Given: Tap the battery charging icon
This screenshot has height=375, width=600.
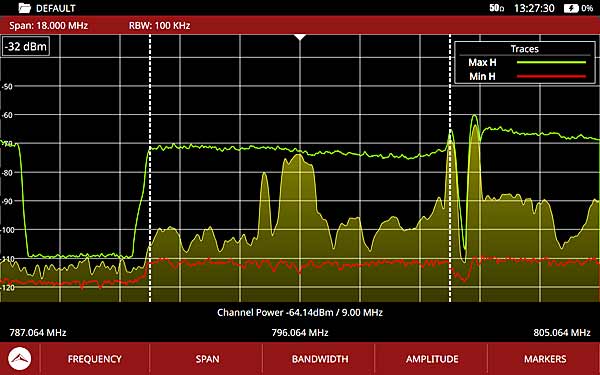Looking at the screenshot, I should tap(571, 8).
